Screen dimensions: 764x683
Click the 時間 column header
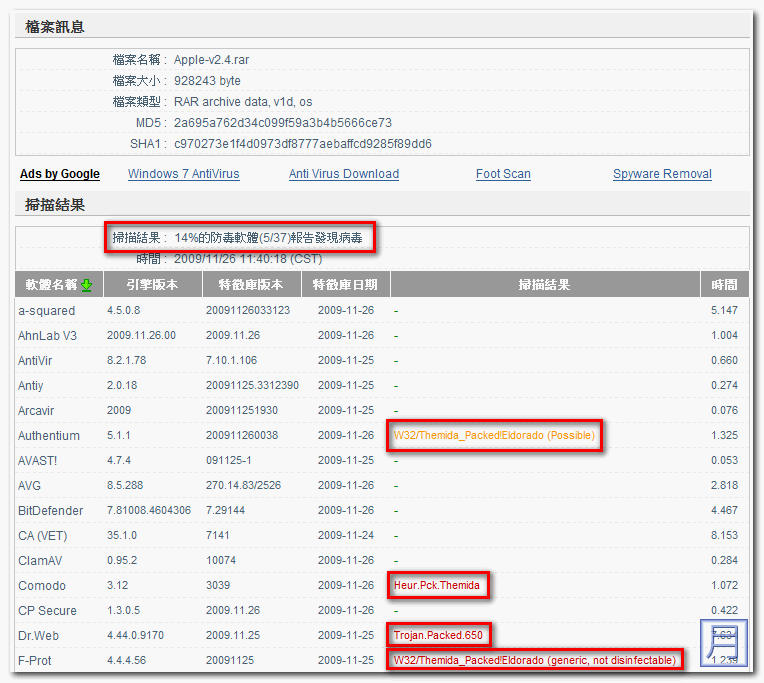click(725, 285)
